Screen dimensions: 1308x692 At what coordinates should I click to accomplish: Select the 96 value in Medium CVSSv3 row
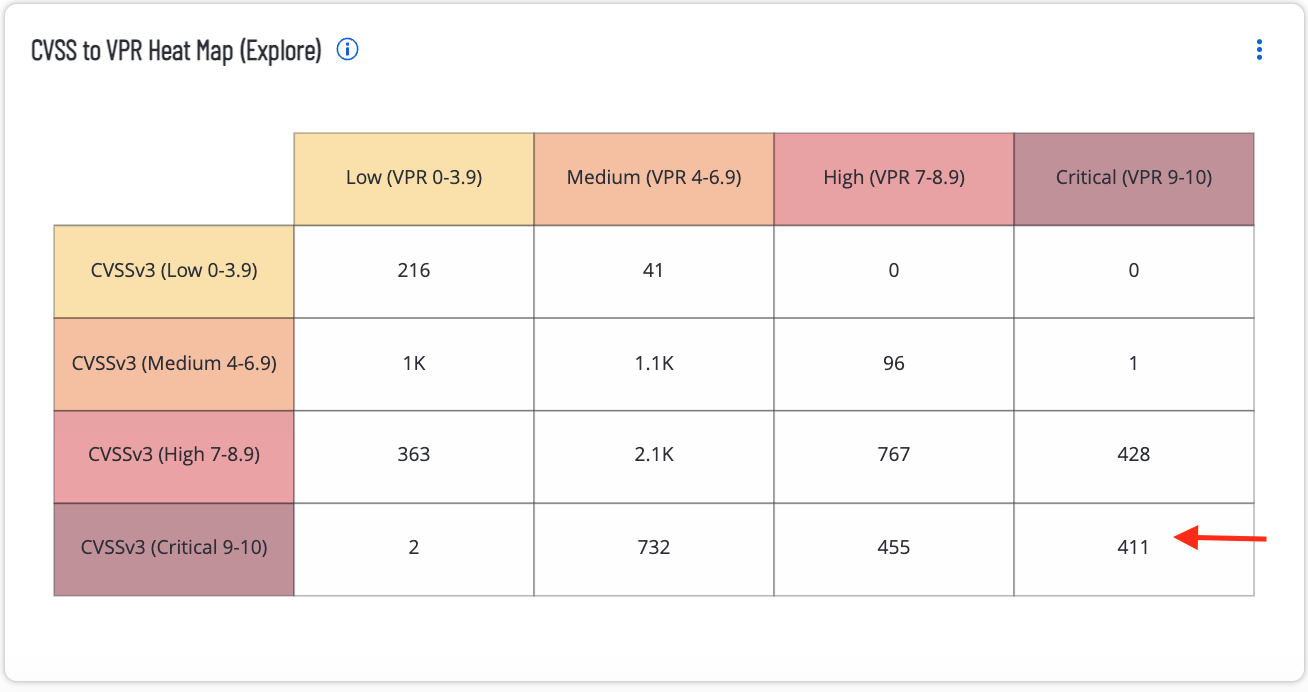pos(894,364)
